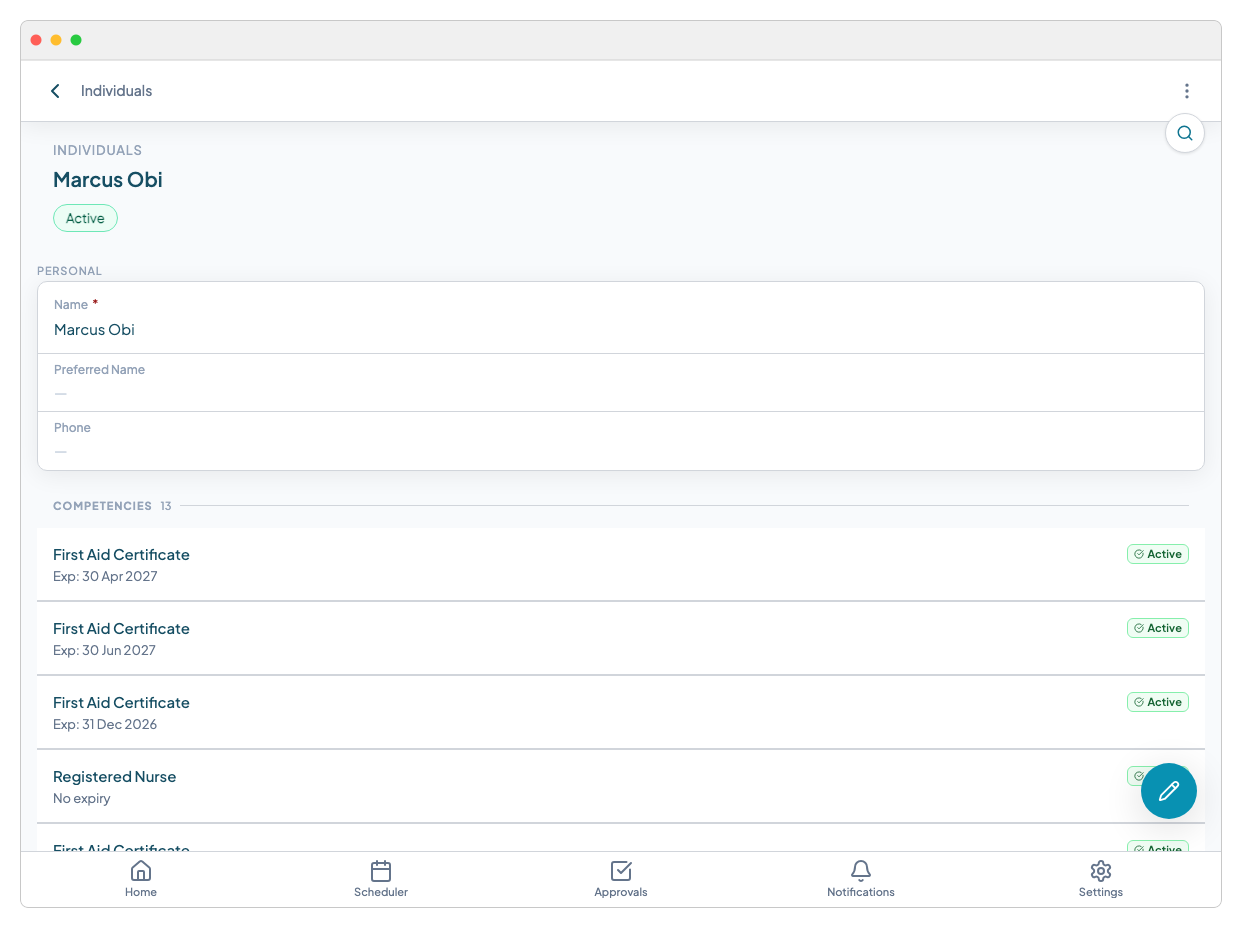
Task: Click the back arrow chevron icon
Action: 56,91
